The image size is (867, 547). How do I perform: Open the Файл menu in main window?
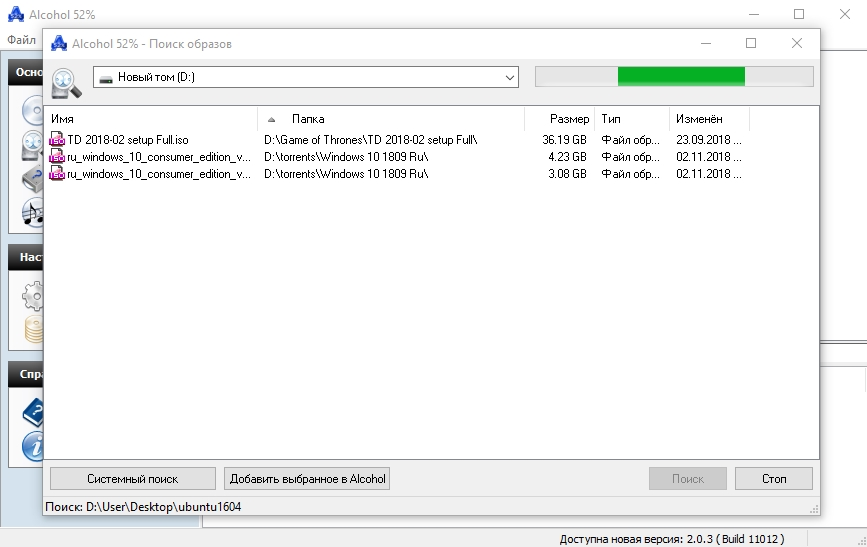22,40
